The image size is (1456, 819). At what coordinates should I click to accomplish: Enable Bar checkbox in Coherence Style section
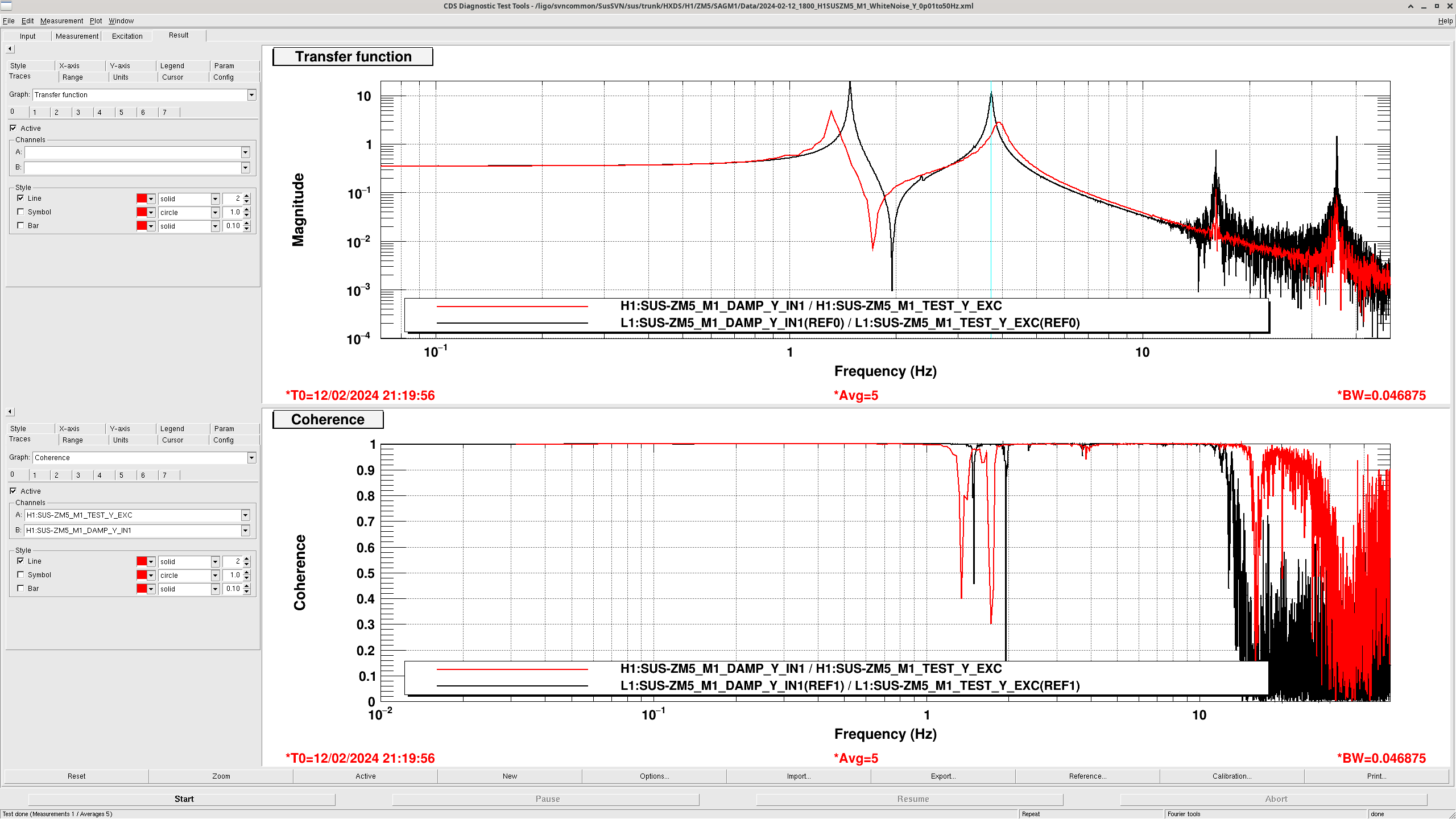21,589
